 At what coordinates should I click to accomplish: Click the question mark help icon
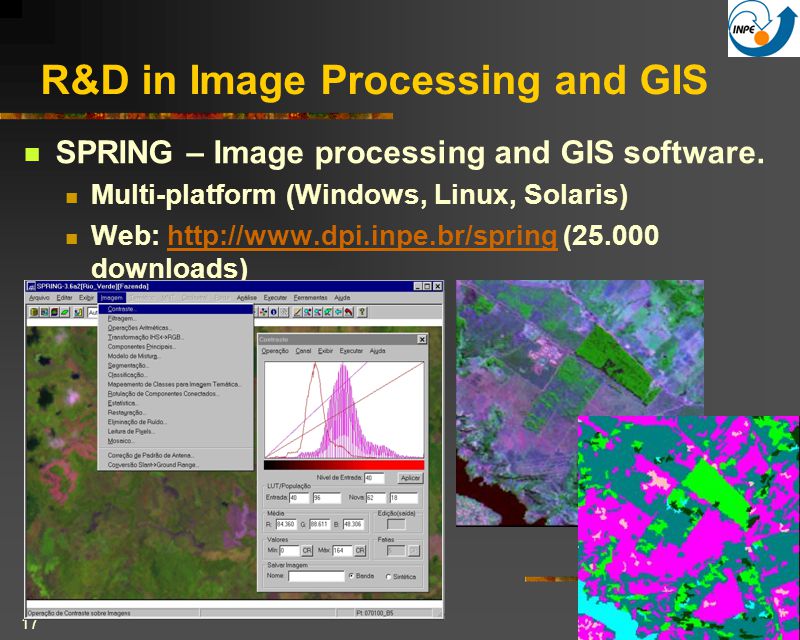[x=362, y=312]
